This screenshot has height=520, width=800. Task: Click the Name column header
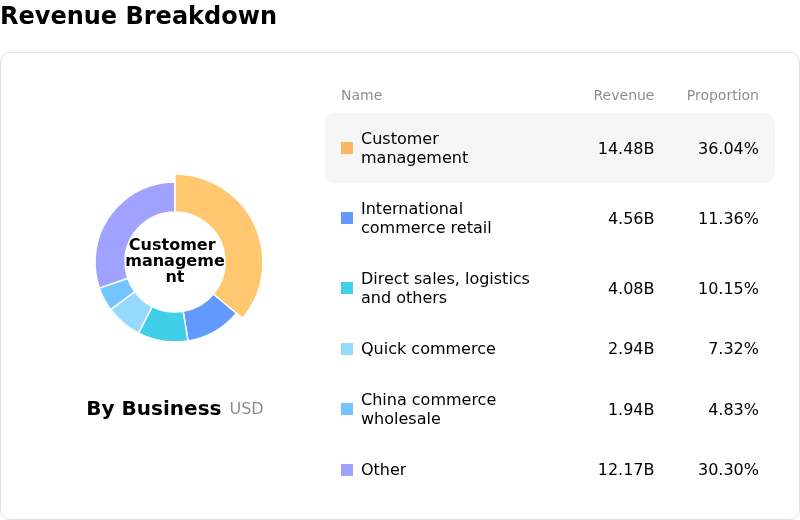(361, 96)
